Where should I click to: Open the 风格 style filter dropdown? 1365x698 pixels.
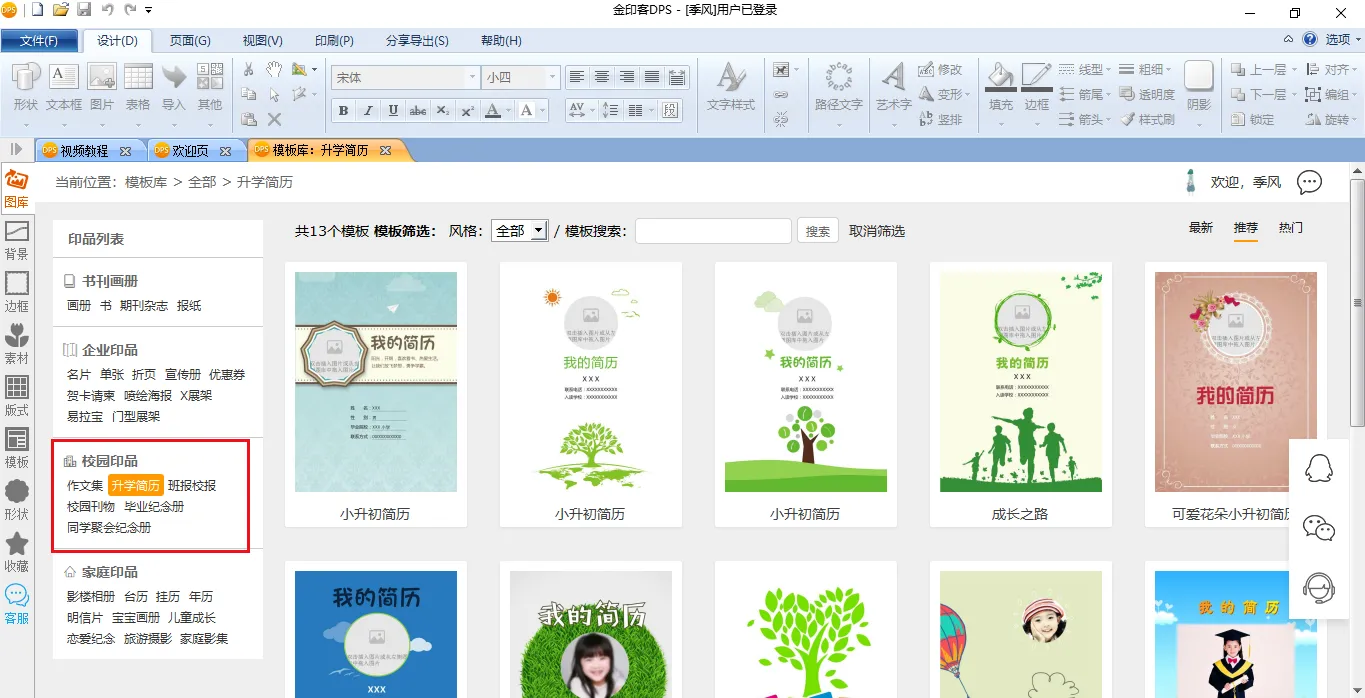519,231
